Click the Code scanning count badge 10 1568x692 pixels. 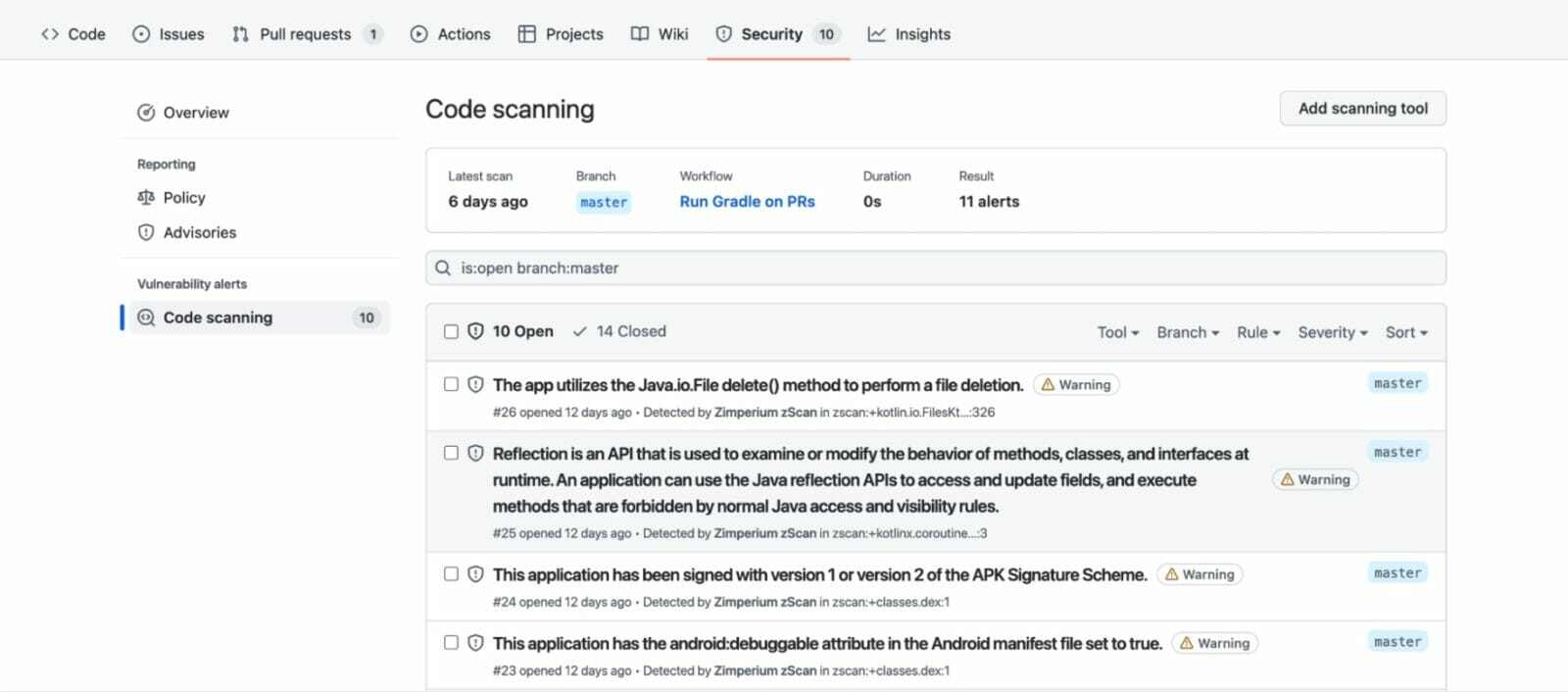pos(367,318)
